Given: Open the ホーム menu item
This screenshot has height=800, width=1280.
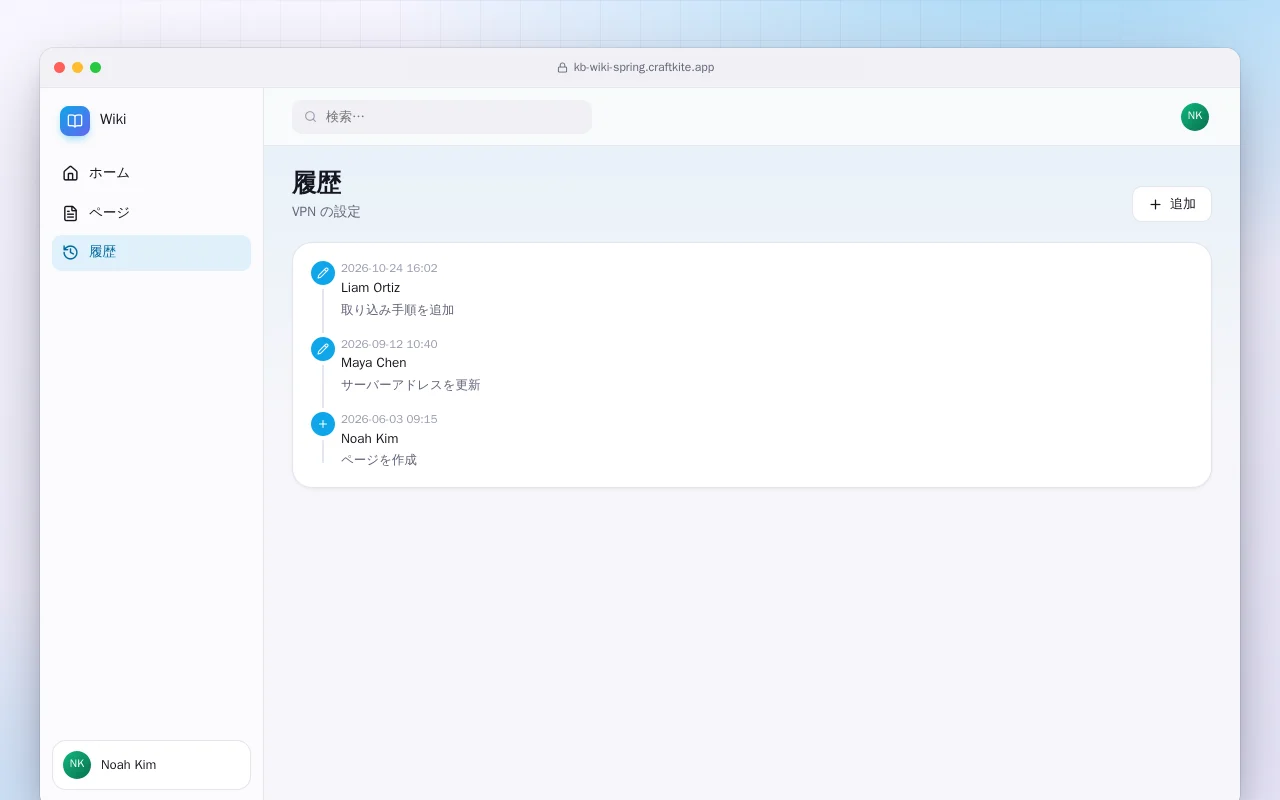Looking at the screenshot, I should [151, 173].
